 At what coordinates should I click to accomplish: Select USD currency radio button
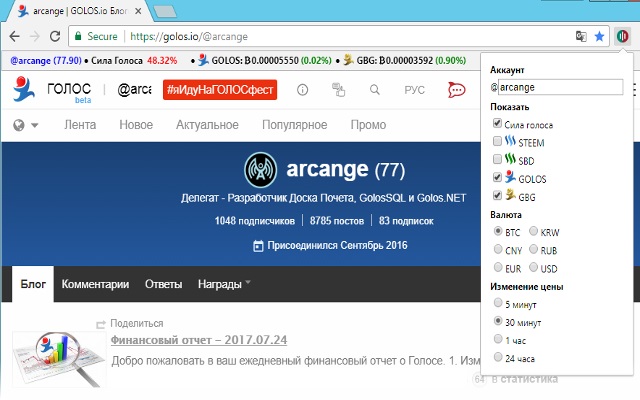[533, 267]
